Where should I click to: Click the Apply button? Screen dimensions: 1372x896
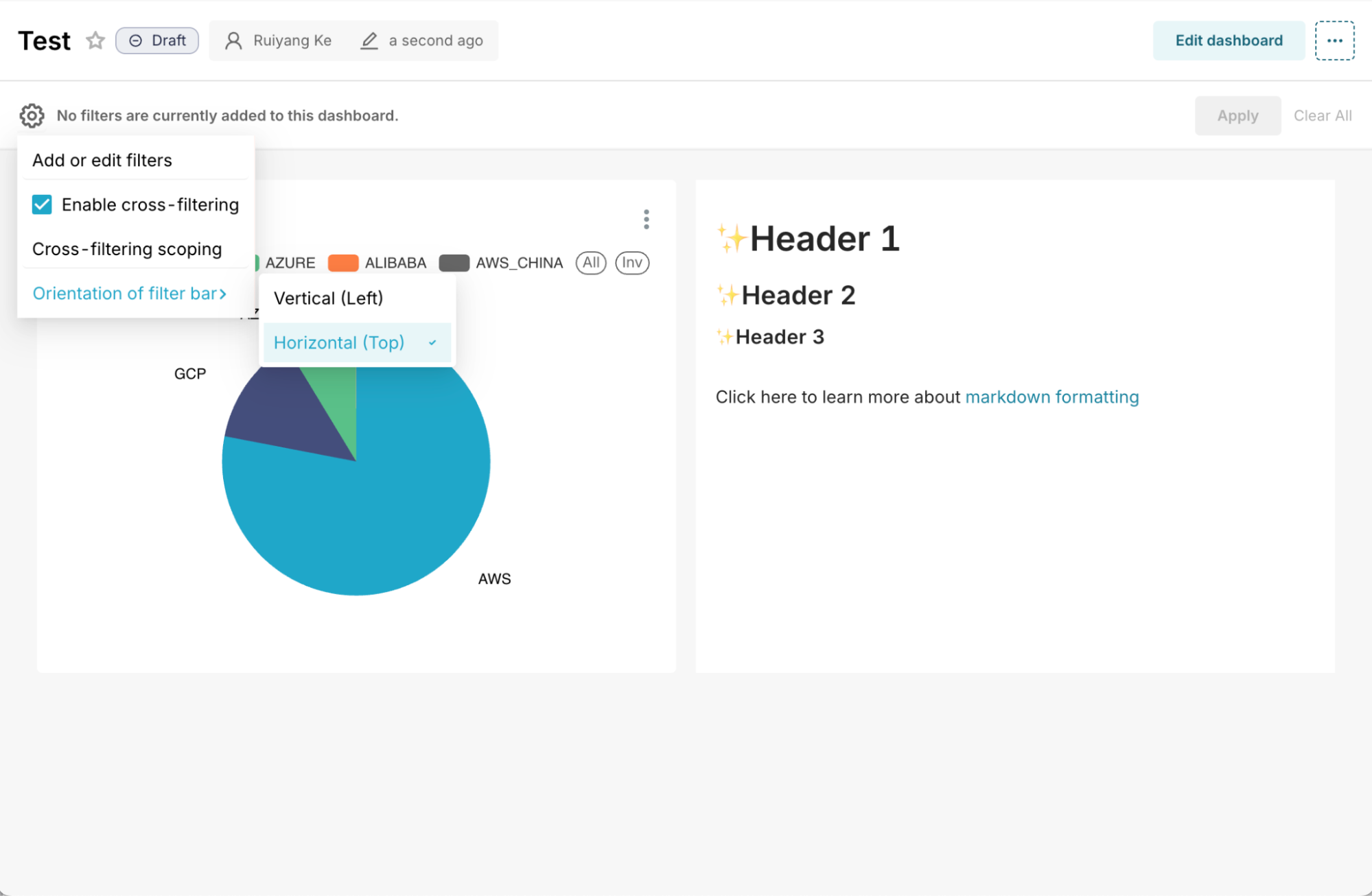point(1237,115)
